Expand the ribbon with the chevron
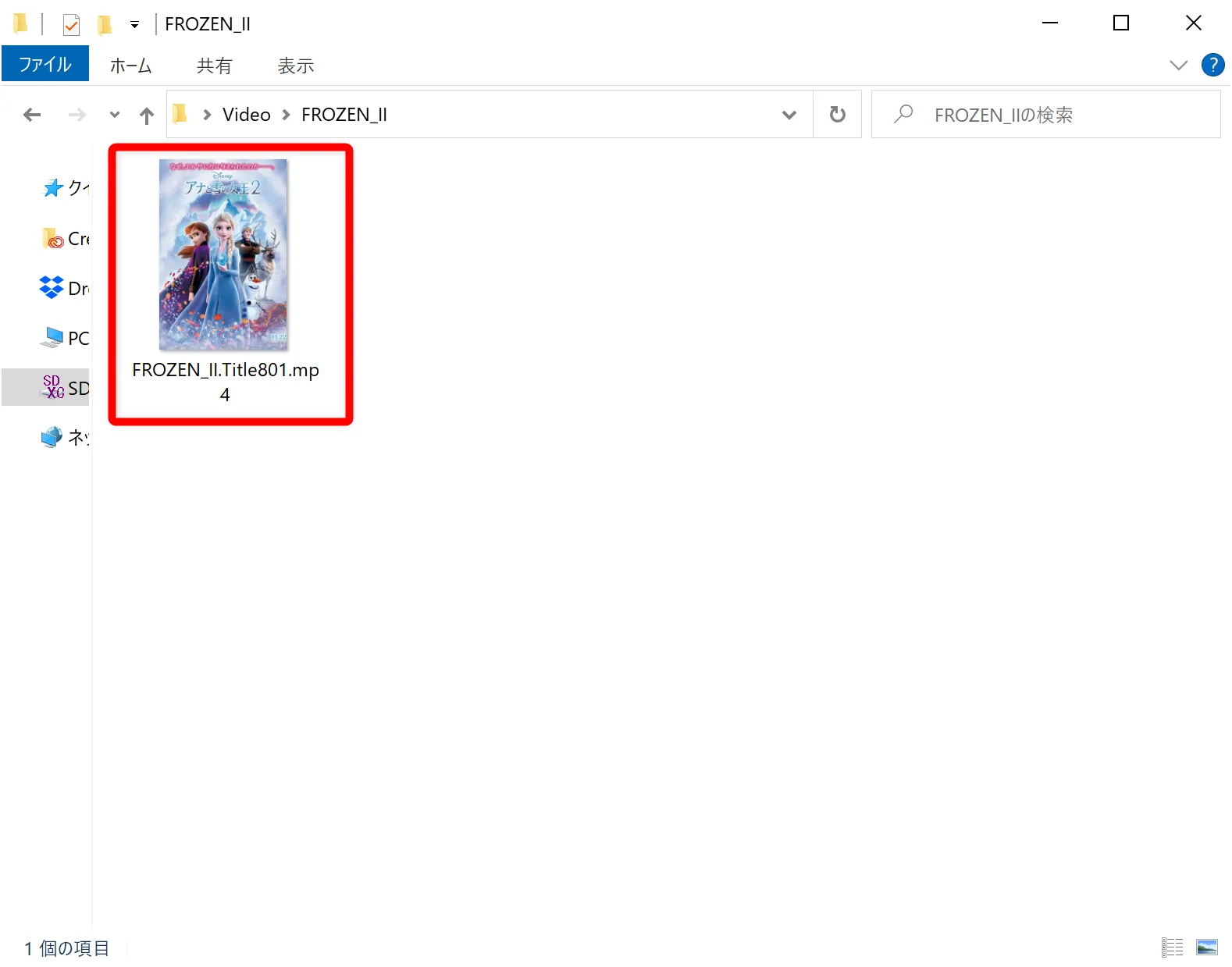 pos(1178,66)
